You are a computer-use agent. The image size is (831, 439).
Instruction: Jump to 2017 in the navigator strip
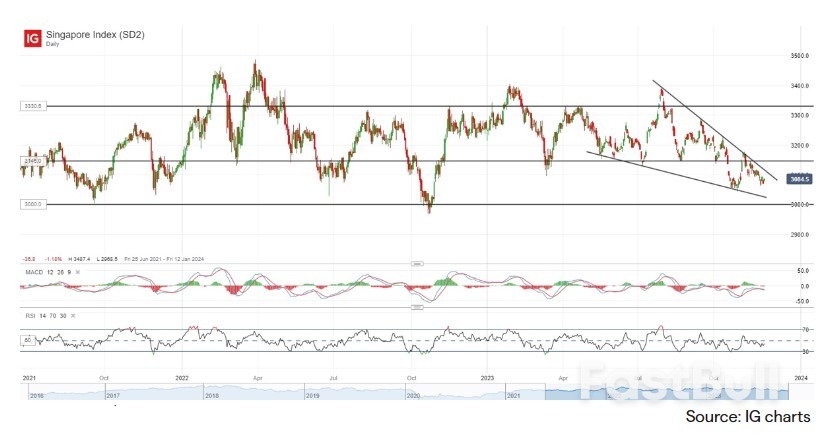click(x=112, y=396)
